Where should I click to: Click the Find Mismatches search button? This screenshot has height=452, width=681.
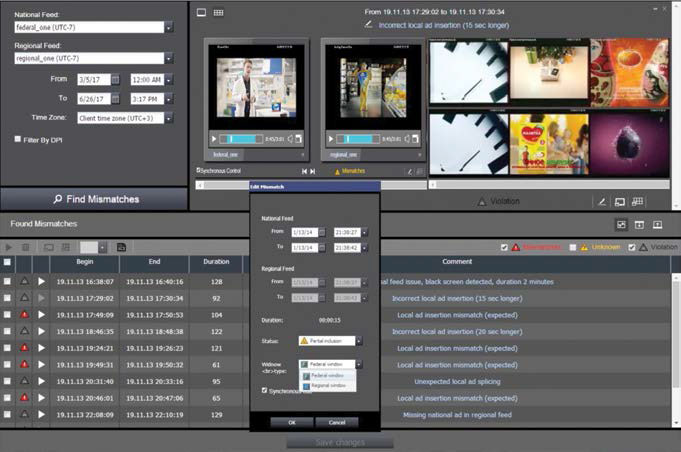(x=95, y=199)
